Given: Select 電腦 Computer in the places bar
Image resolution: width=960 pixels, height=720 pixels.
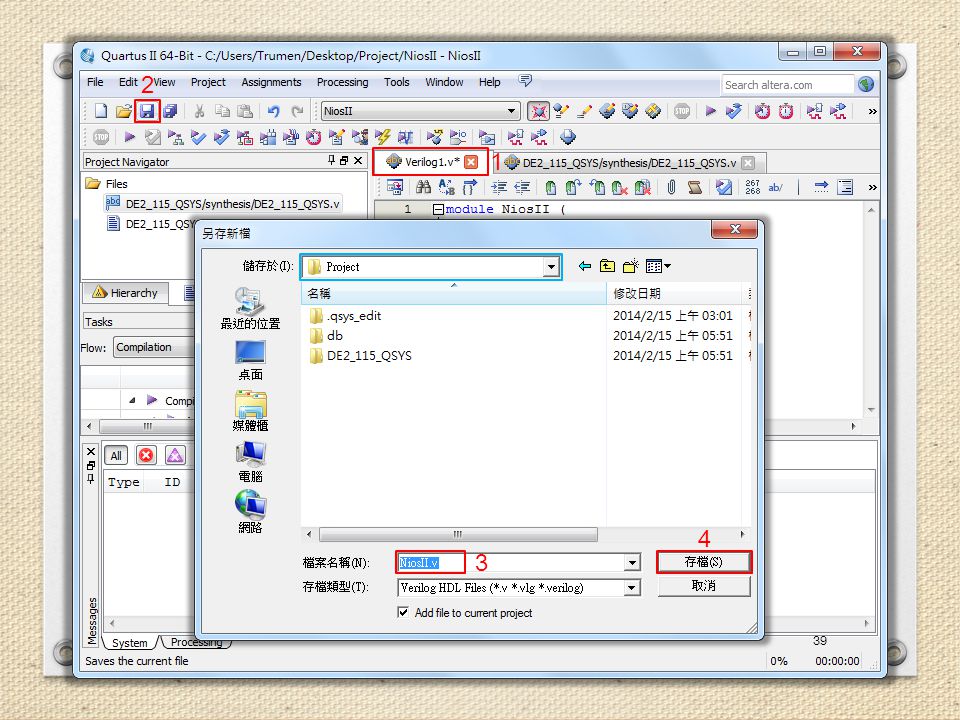Looking at the screenshot, I should click(250, 461).
